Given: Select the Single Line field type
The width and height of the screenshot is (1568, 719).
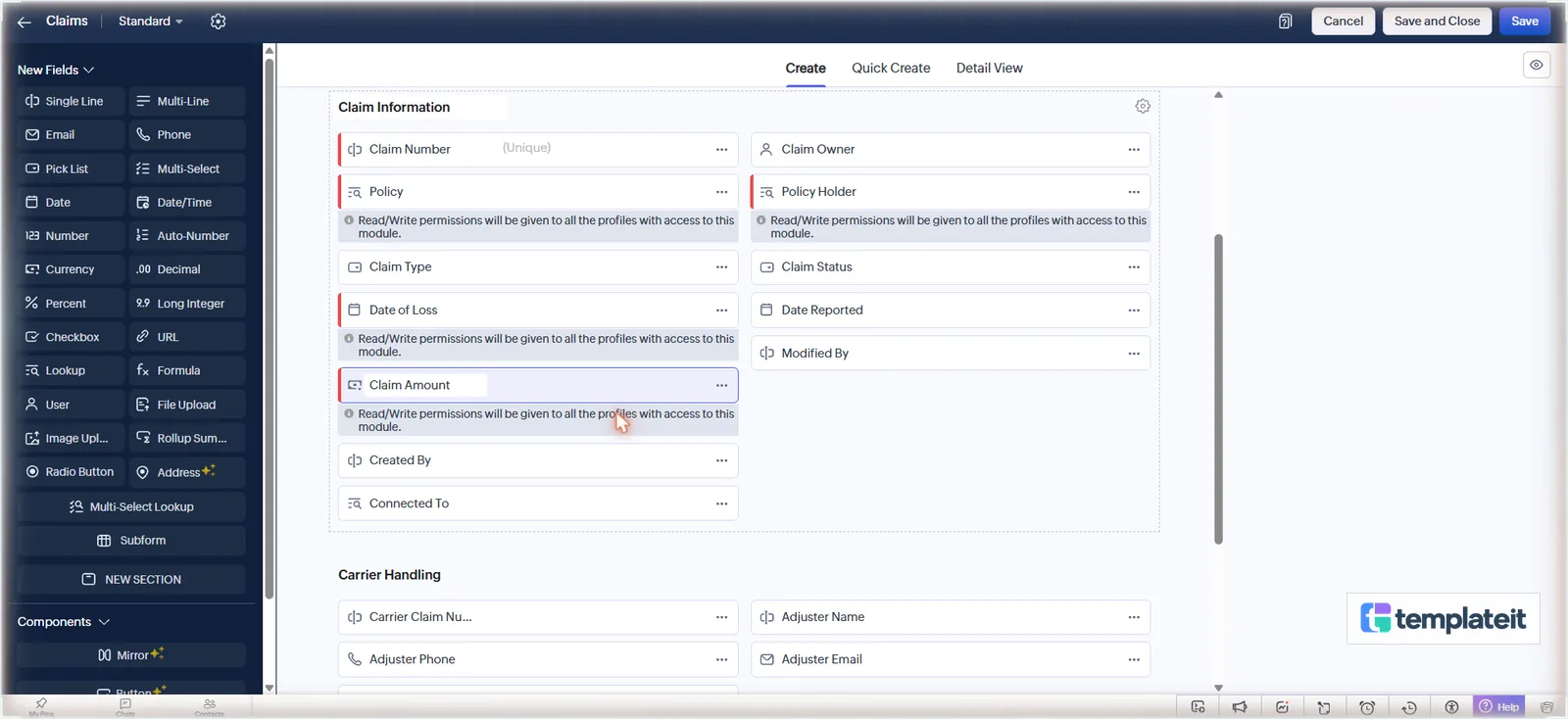Looking at the screenshot, I should click(x=72, y=102).
